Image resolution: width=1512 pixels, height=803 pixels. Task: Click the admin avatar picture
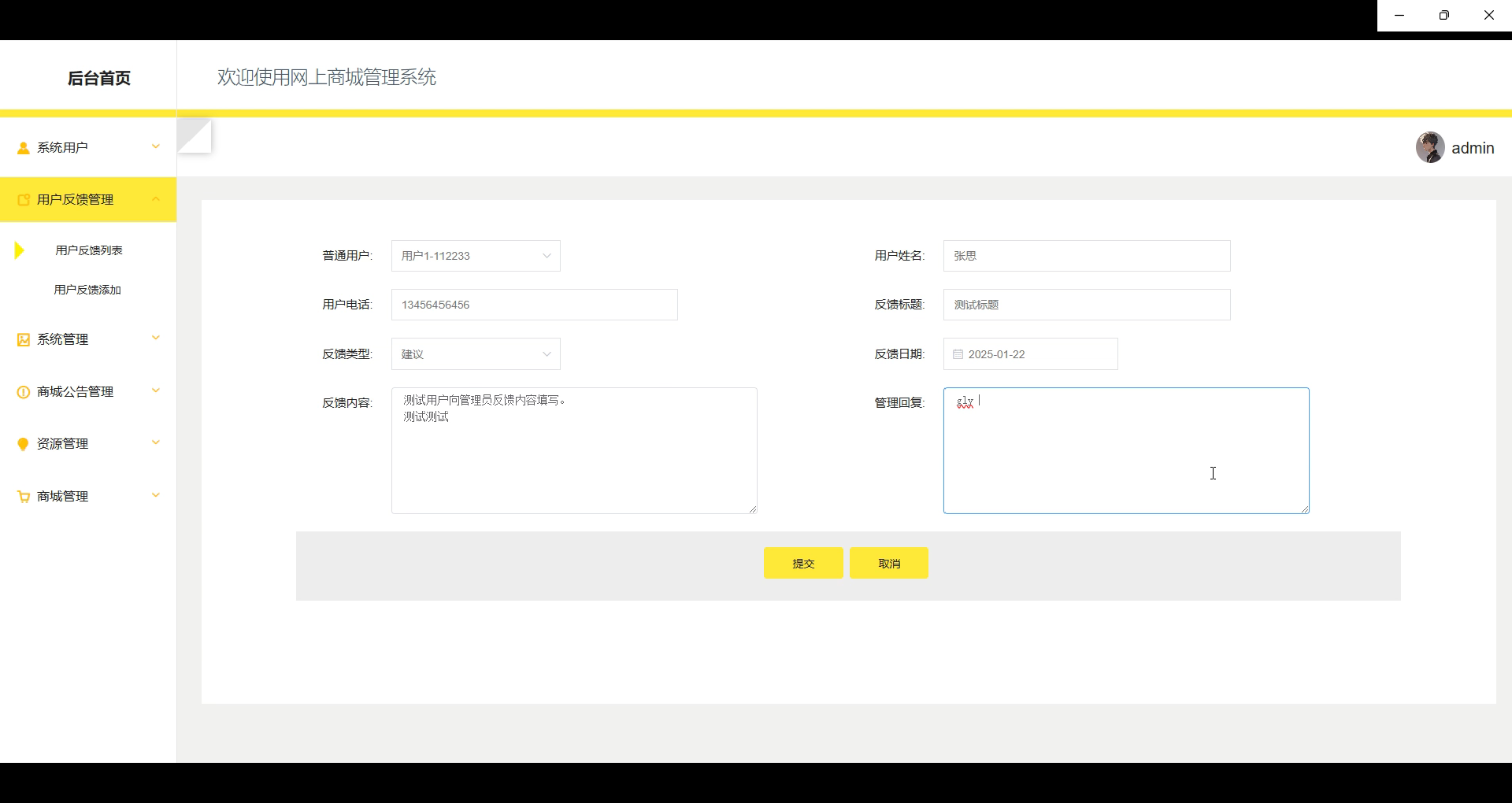(x=1430, y=147)
